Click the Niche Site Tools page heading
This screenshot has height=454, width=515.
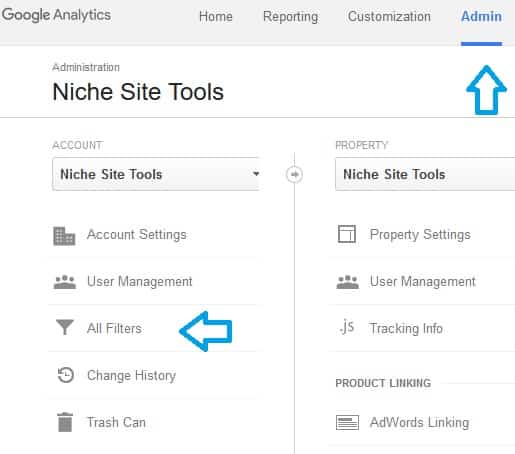(x=138, y=92)
